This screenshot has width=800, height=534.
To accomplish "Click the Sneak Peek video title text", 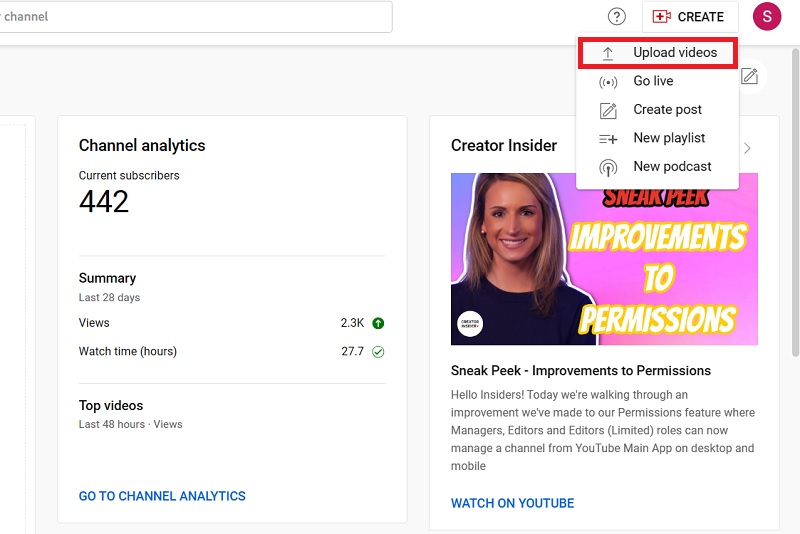I will pyautogui.click(x=581, y=371).
